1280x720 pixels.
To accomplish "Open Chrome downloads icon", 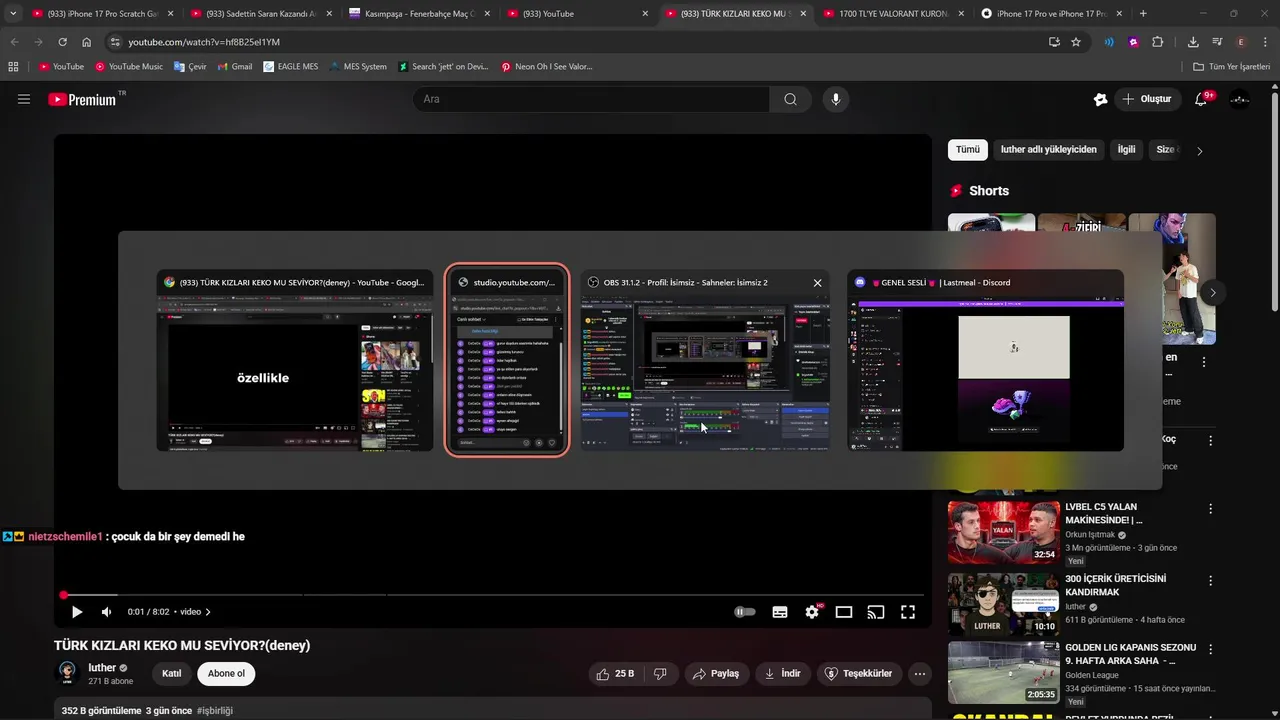I will [x=1193, y=42].
